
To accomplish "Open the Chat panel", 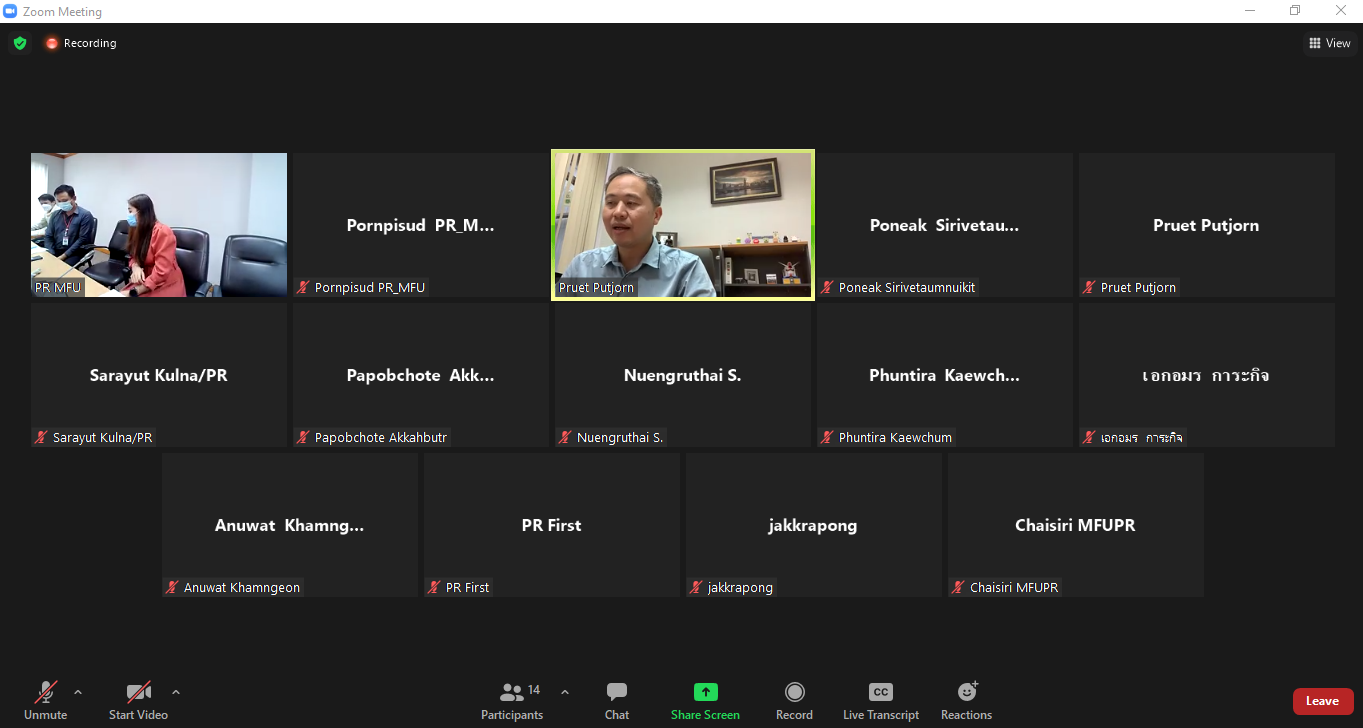I will [x=617, y=700].
